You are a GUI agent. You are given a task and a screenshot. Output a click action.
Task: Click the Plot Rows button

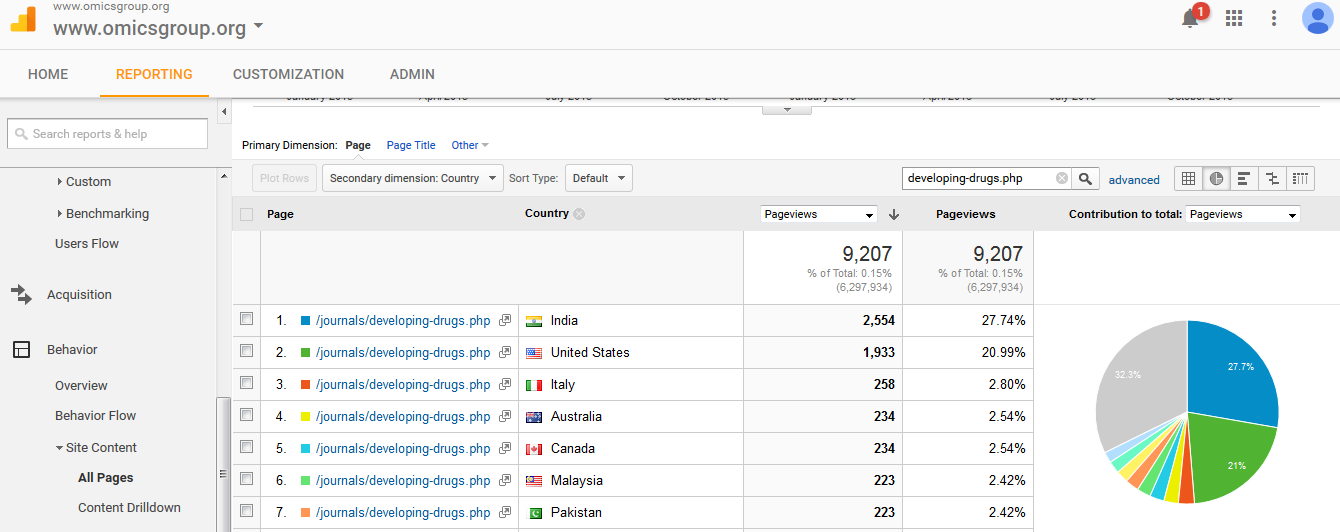click(284, 178)
